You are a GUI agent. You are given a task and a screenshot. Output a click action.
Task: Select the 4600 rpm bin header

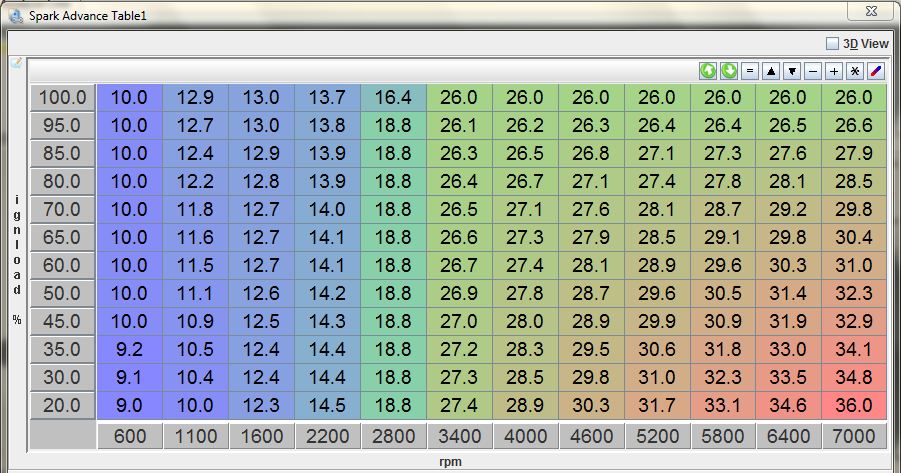point(591,436)
